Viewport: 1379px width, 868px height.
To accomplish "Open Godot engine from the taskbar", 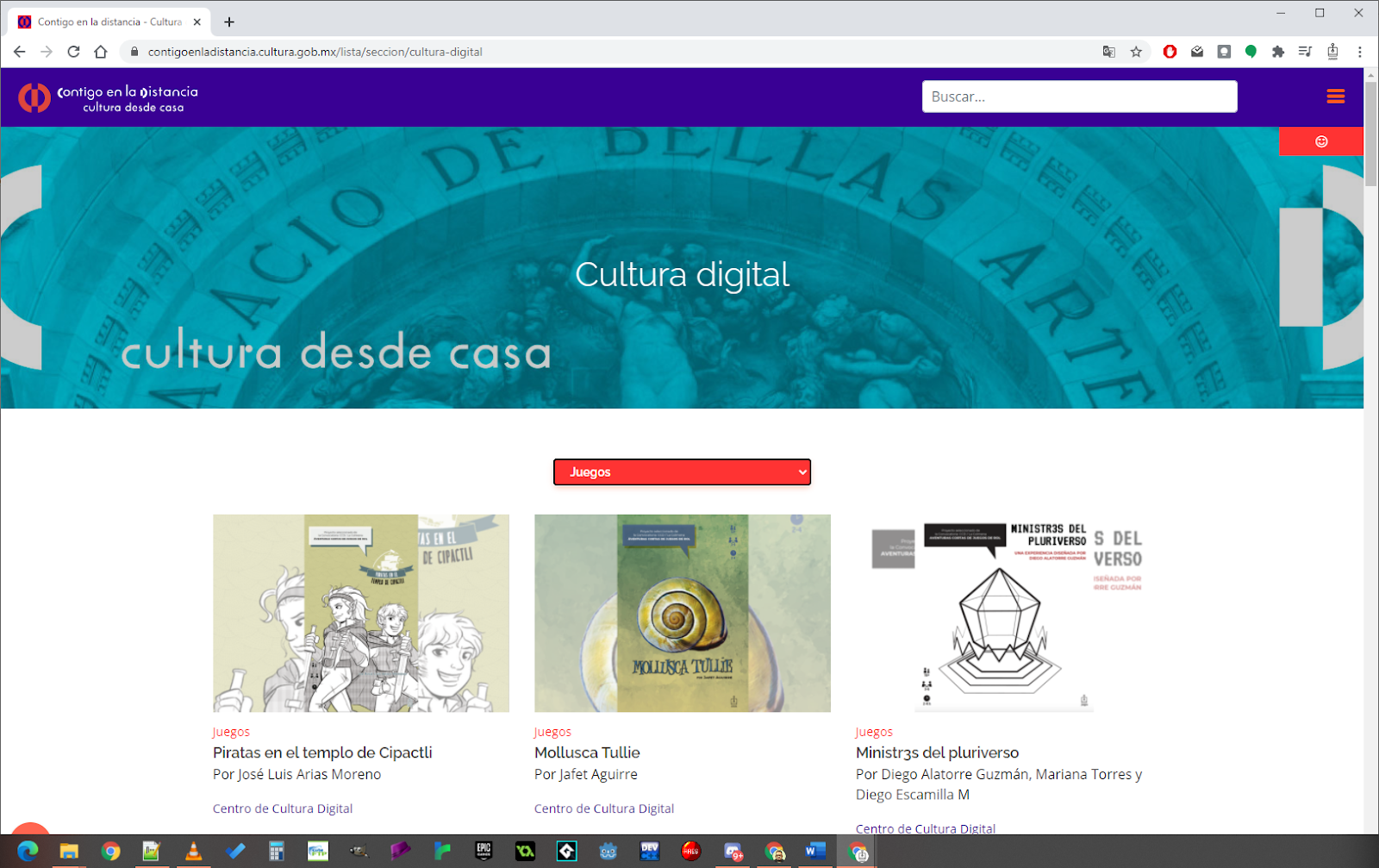I will coord(608,852).
